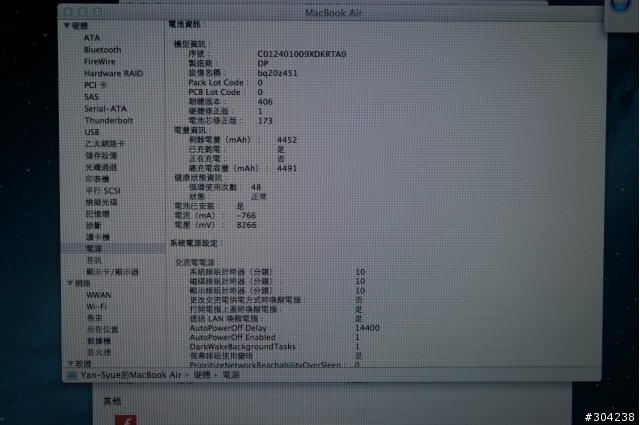Select Bluetooth in the sidebar

tap(102, 50)
